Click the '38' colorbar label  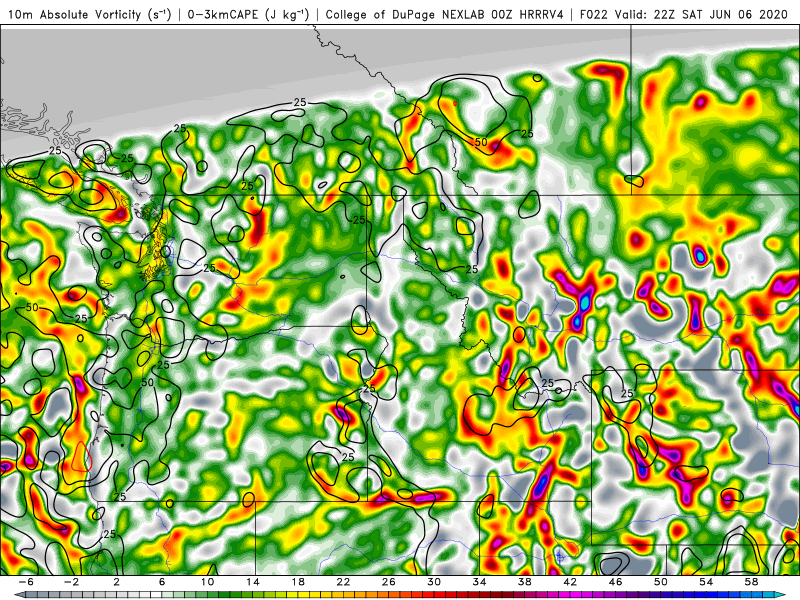pyautogui.click(x=525, y=582)
